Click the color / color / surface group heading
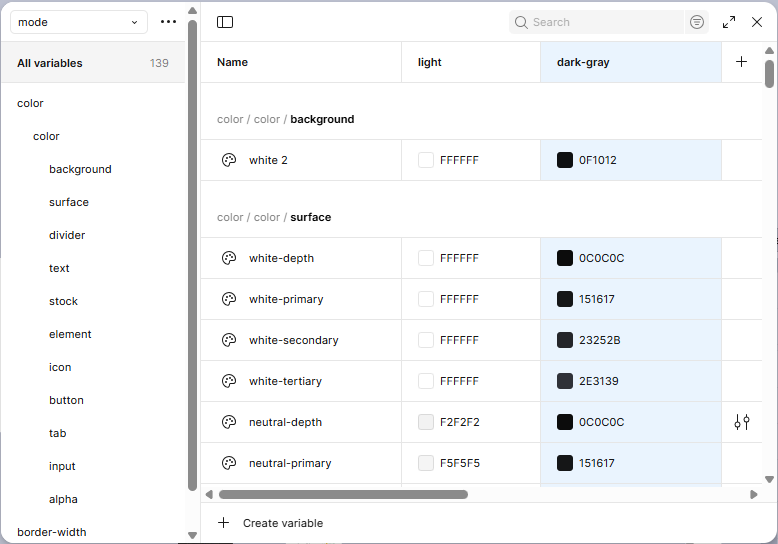The height and width of the screenshot is (544, 778). tap(274, 217)
